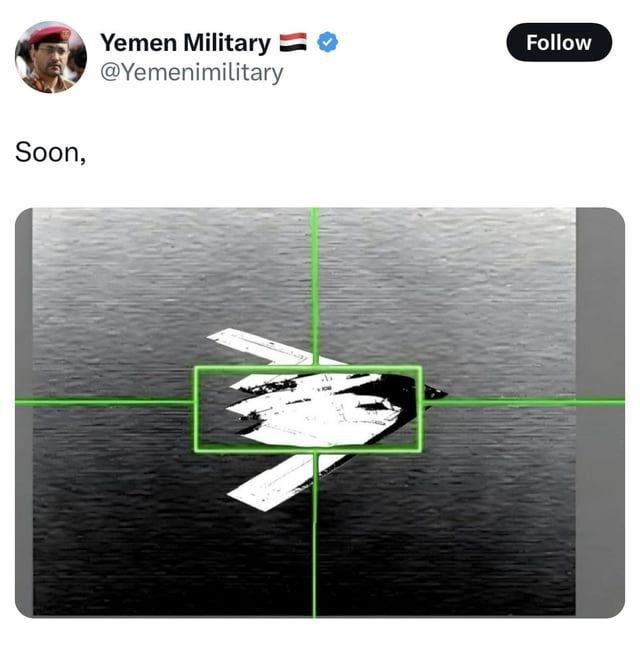This screenshot has height=662, width=640.
Task: Click the horizontal green crosshair line left of the box
Action: 104,402
